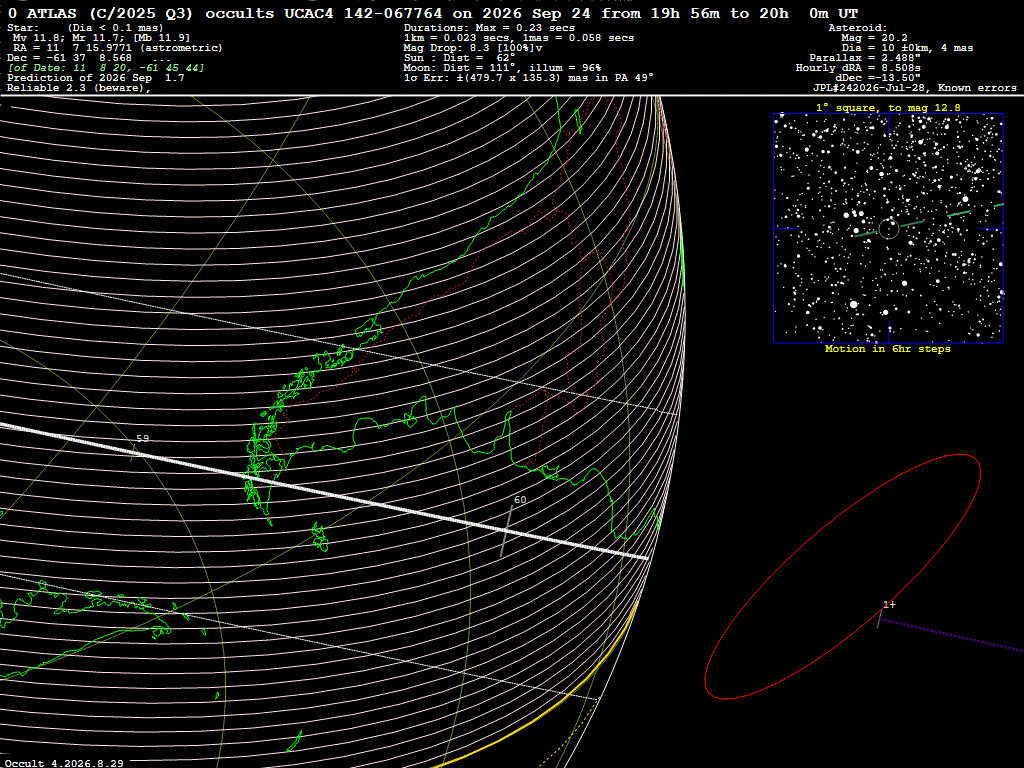Click the target star circle in the star chart
This screenshot has height=768, width=1024.
[888, 229]
